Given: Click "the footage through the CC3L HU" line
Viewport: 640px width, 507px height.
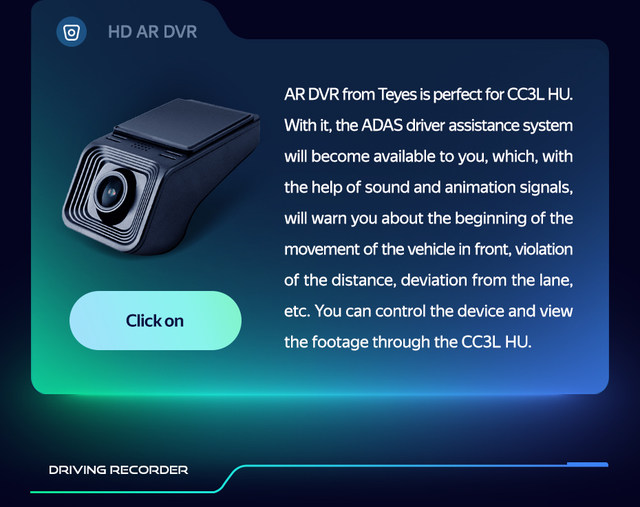Looking at the screenshot, I should tap(408, 342).
